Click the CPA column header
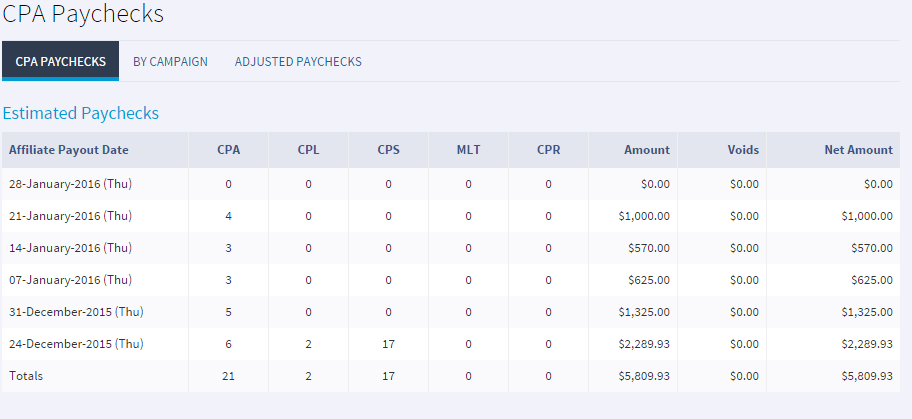The width and height of the screenshot is (912, 419). click(x=228, y=150)
